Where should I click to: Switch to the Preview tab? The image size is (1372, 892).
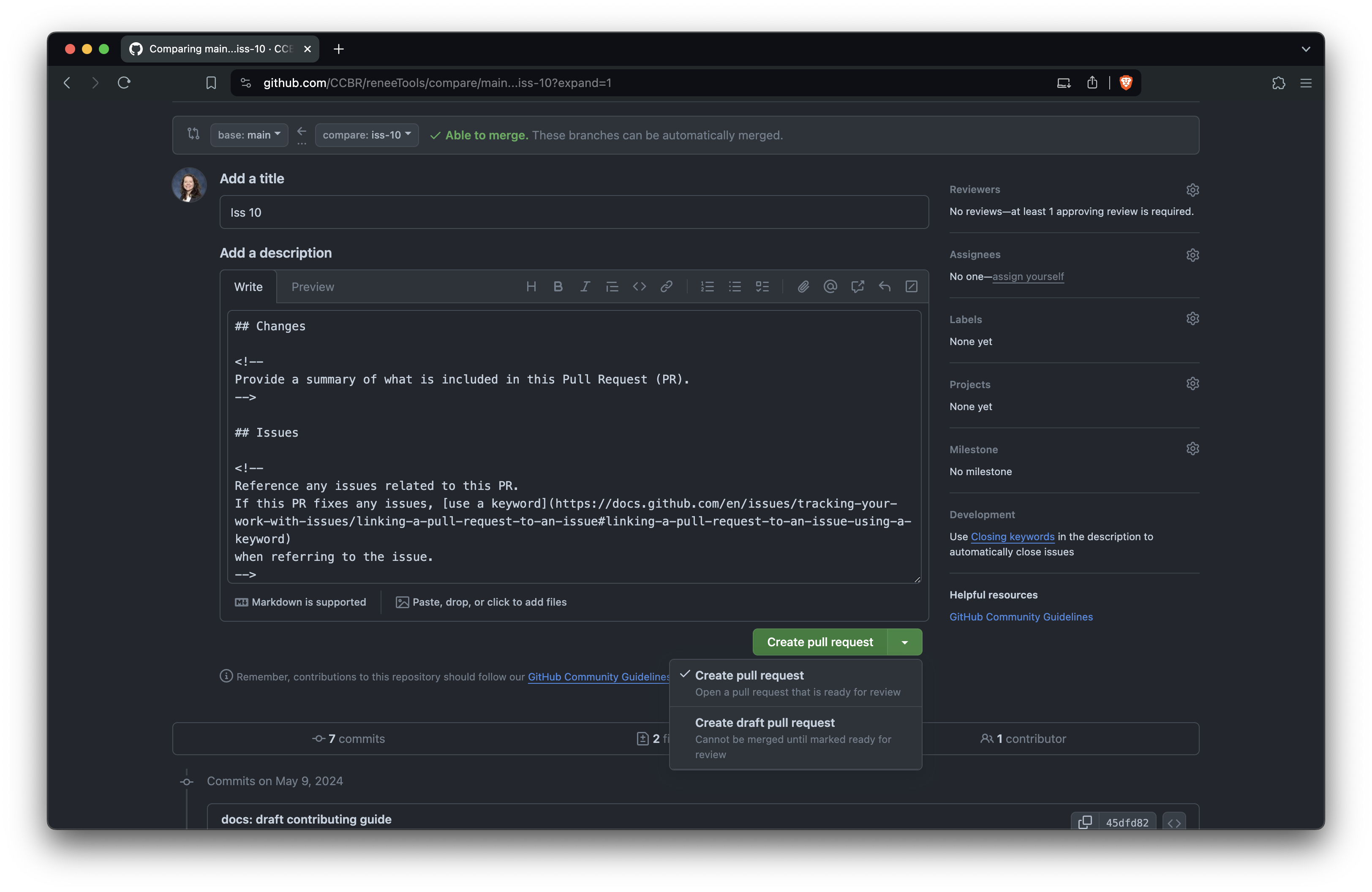point(313,287)
